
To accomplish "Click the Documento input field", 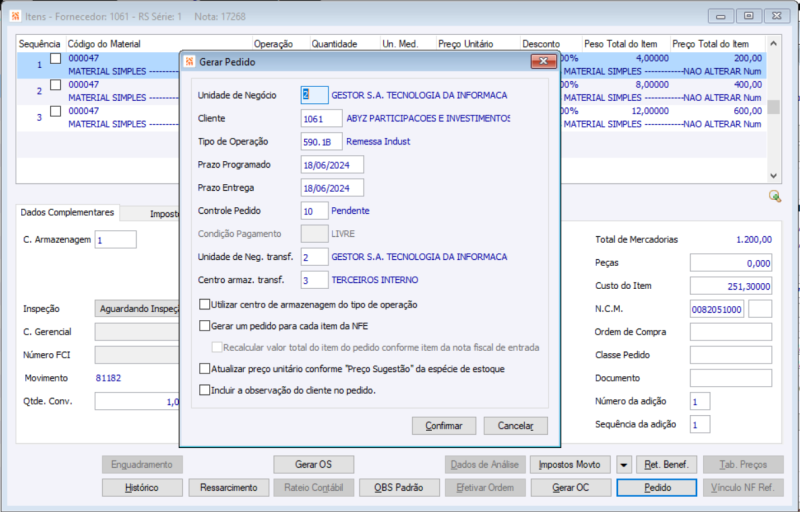I will point(731,378).
